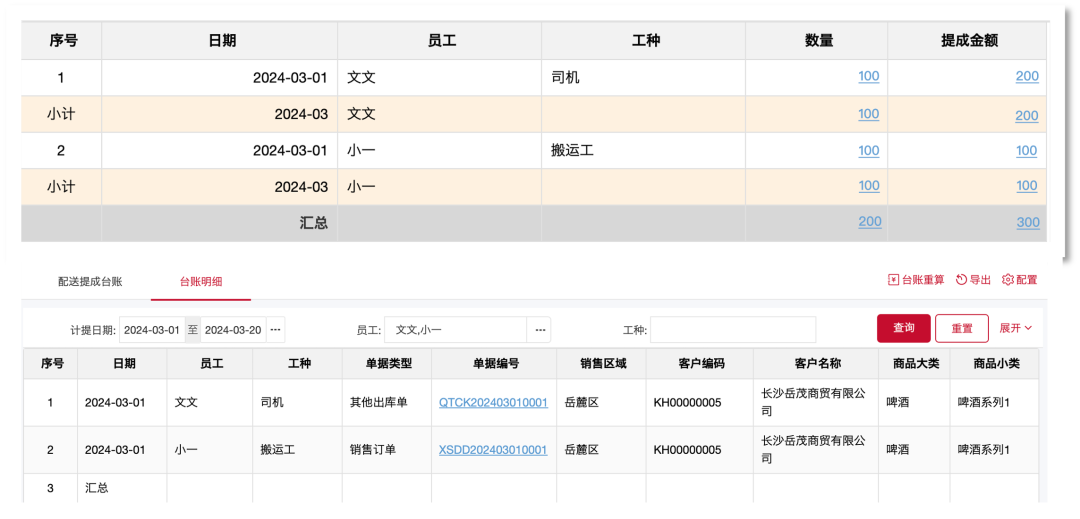Click the 员工 field showing 文文,小一

point(456,330)
